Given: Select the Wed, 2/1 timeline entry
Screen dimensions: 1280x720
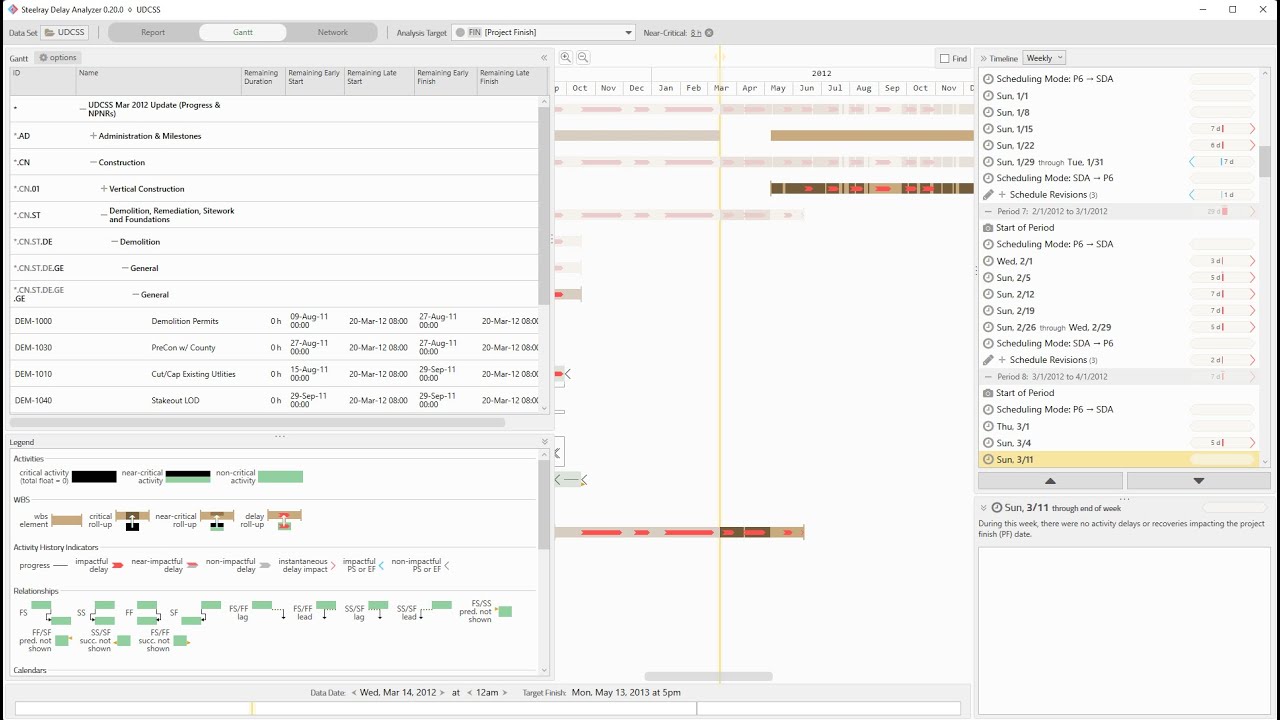Looking at the screenshot, I should 1120,261.
